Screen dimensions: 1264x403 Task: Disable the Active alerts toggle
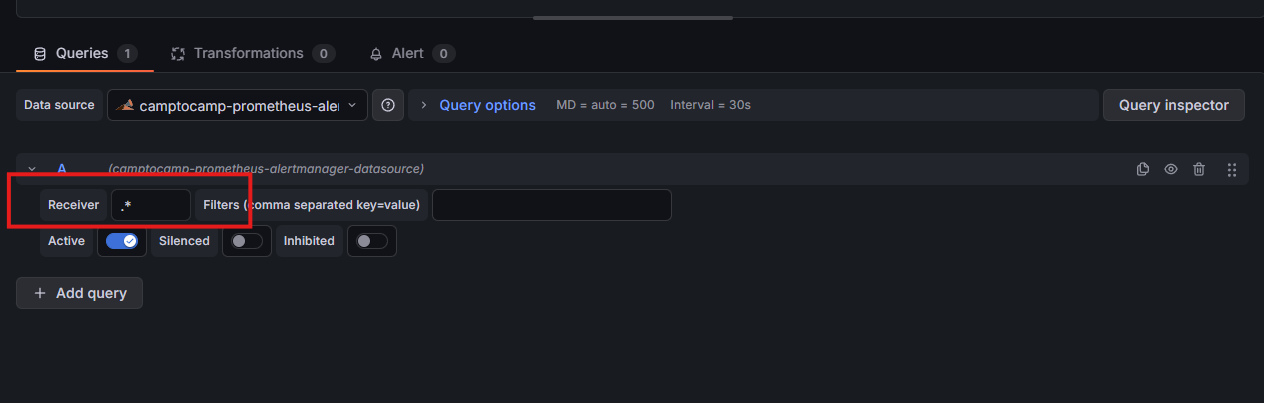point(122,241)
